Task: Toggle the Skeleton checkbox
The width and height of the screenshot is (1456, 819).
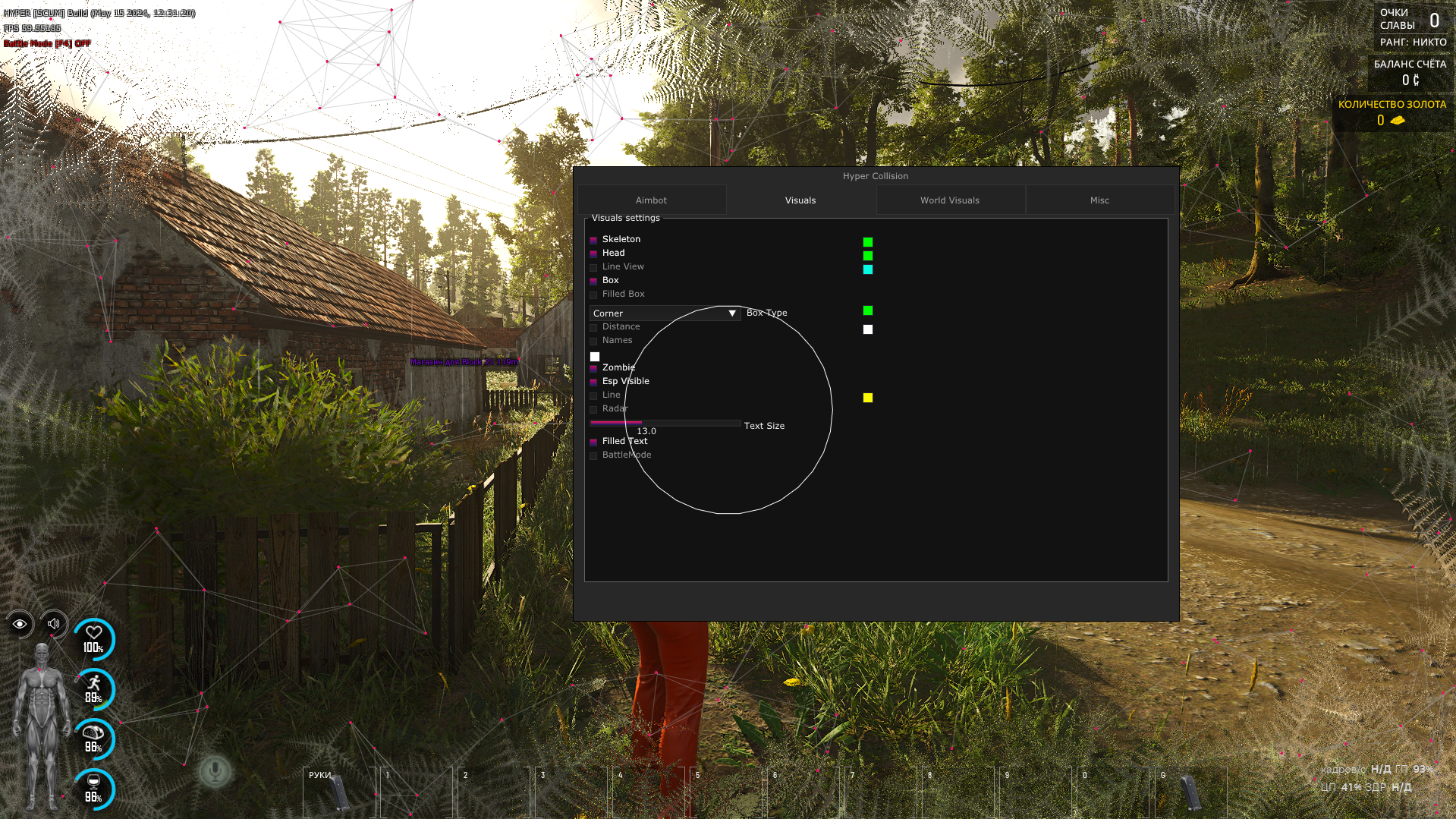Action: pyautogui.click(x=593, y=240)
